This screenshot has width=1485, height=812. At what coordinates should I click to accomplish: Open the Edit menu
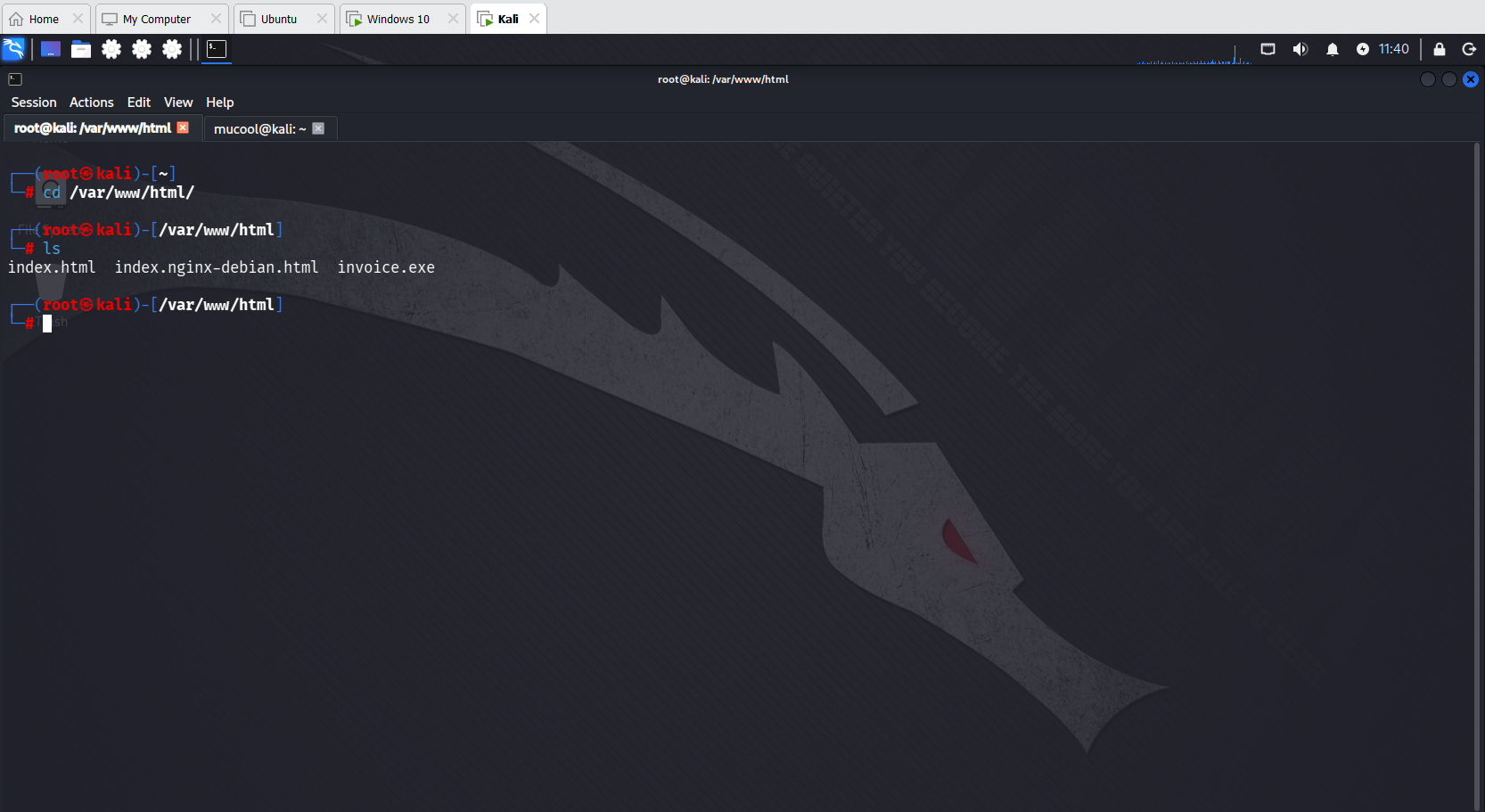point(139,103)
